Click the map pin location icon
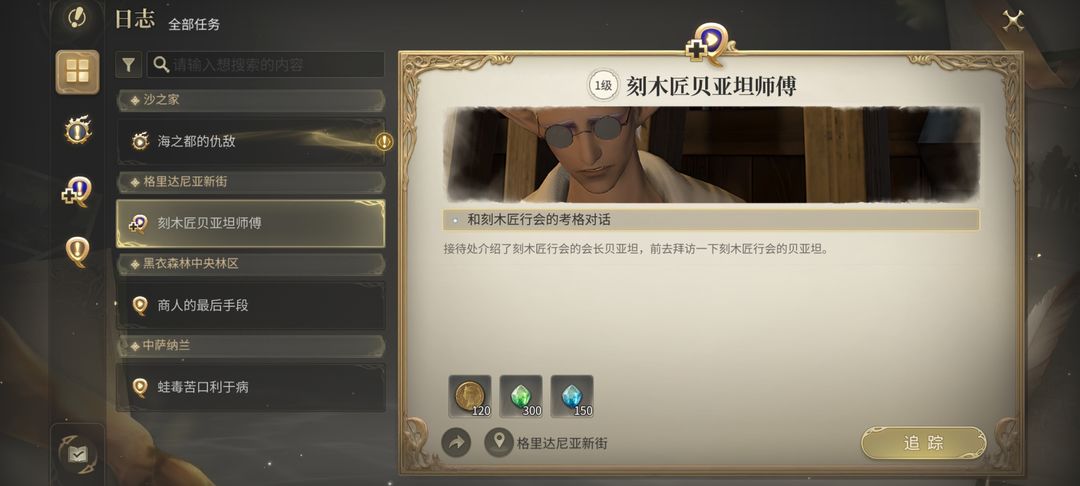Screen dimensions: 1080x486 pos(499,443)
